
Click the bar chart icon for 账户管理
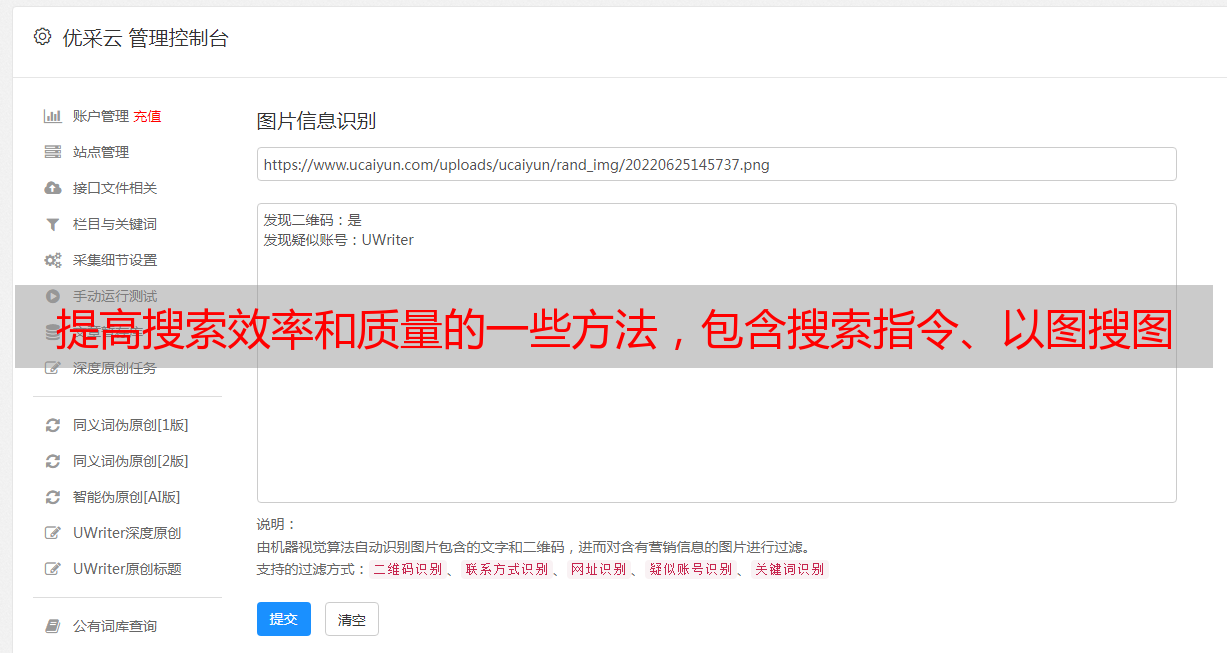coord(53,116)
